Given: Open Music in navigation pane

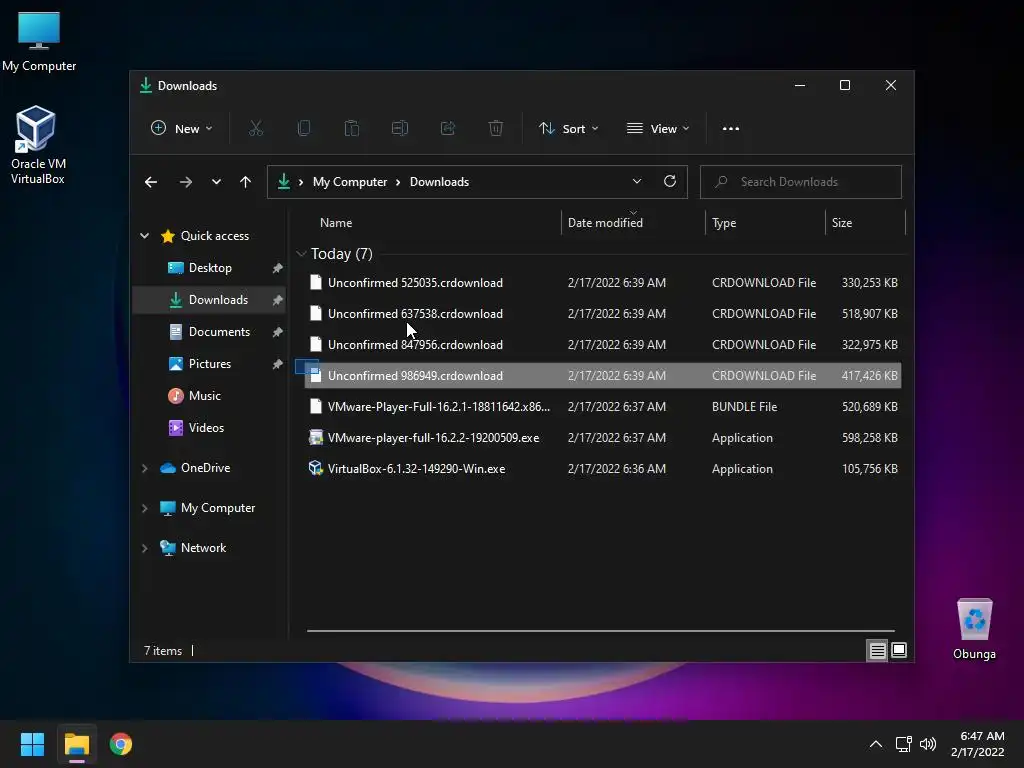Looking at the screenshot, I should pyautogui.click(x=204, y=396).
